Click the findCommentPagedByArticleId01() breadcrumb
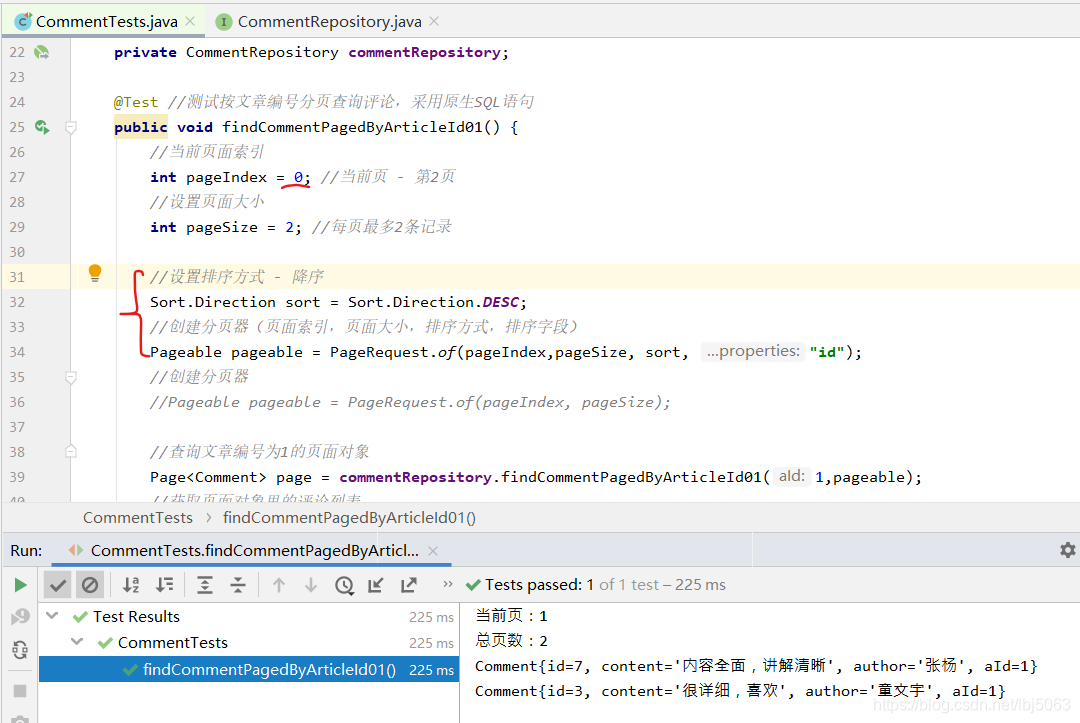Screen dimensions: 1080x723 click(349, 518)
